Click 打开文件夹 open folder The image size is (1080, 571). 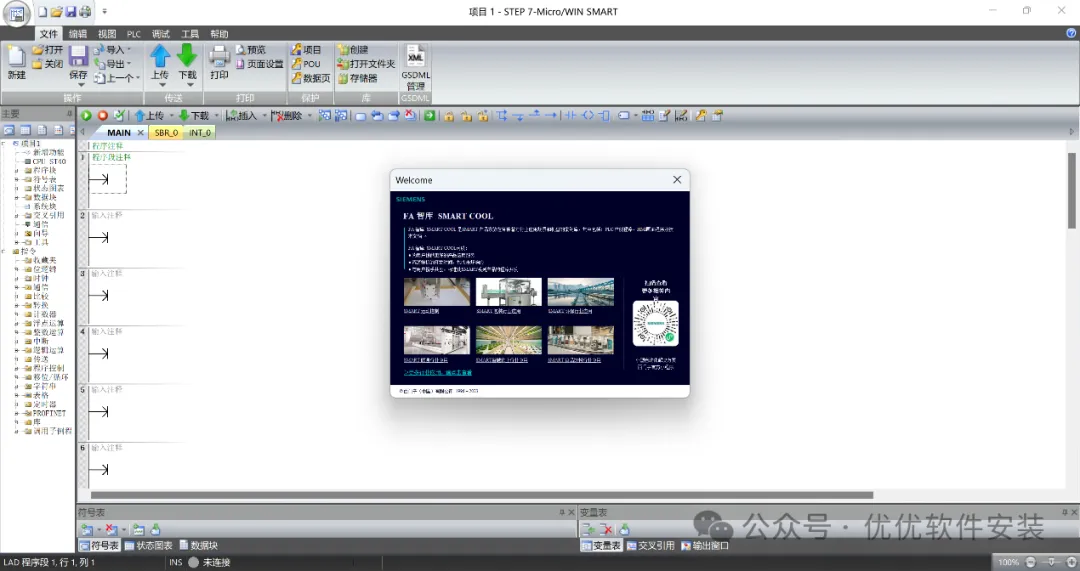(x=366, y=64)
